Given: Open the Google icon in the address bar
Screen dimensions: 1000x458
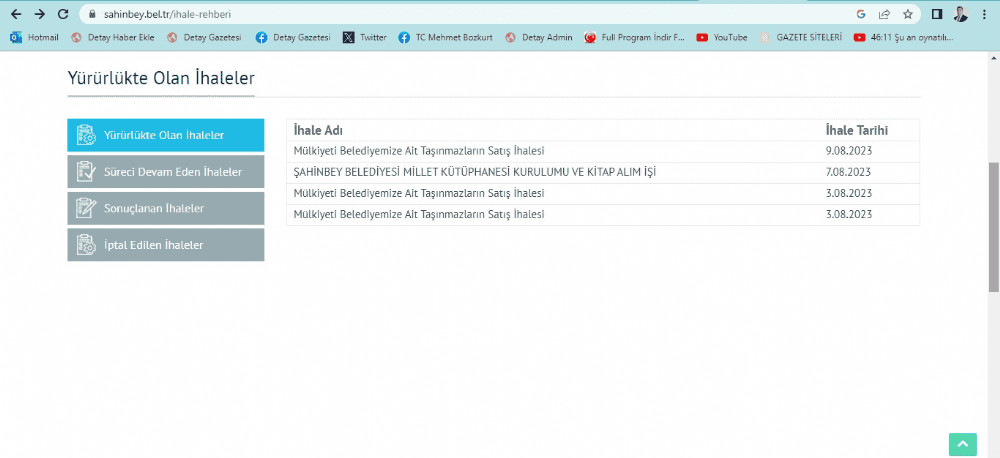Looking at the screenshot, I should (x=861, y=14).
